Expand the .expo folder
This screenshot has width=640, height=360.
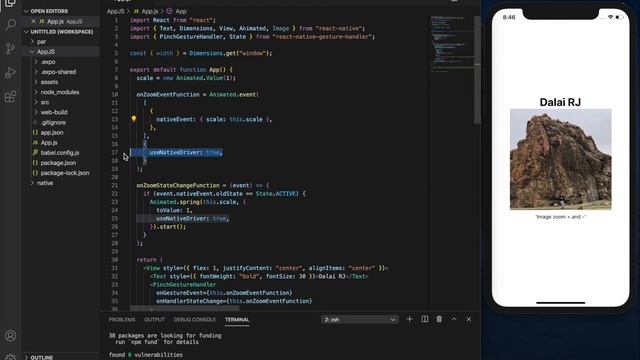point(60,62)
